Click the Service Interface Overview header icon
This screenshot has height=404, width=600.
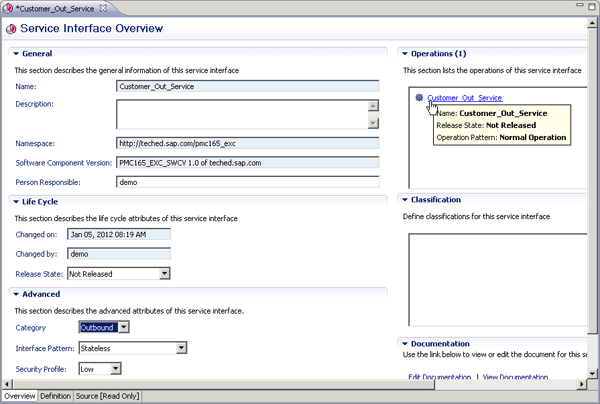pos(11,29)
